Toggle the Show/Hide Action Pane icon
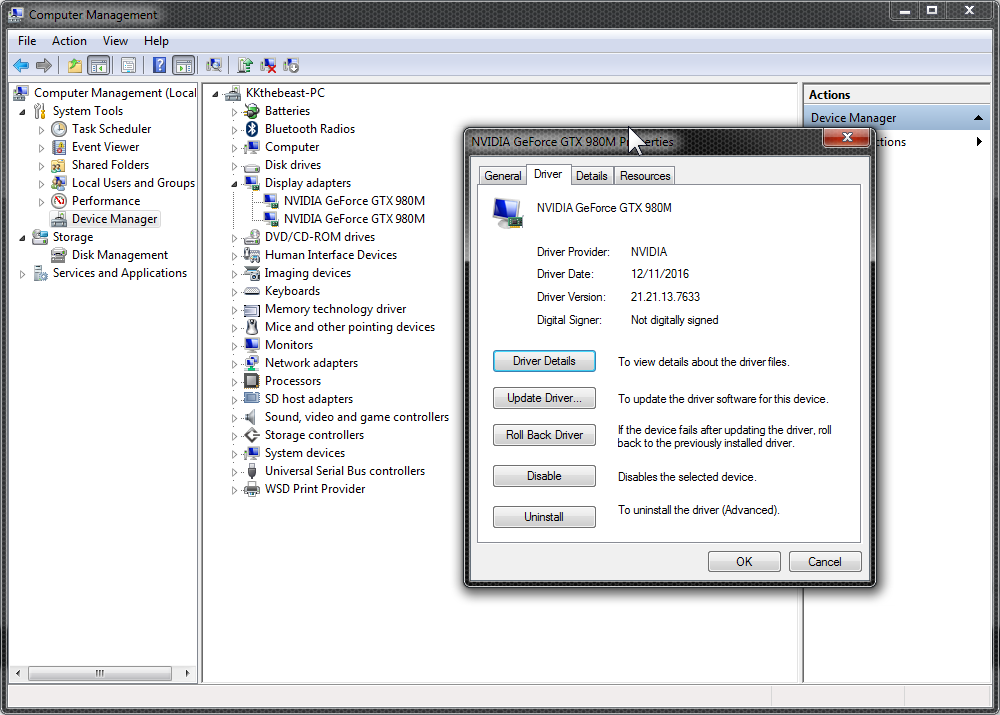The image size is (1000, 715). [x=184, y=65]
